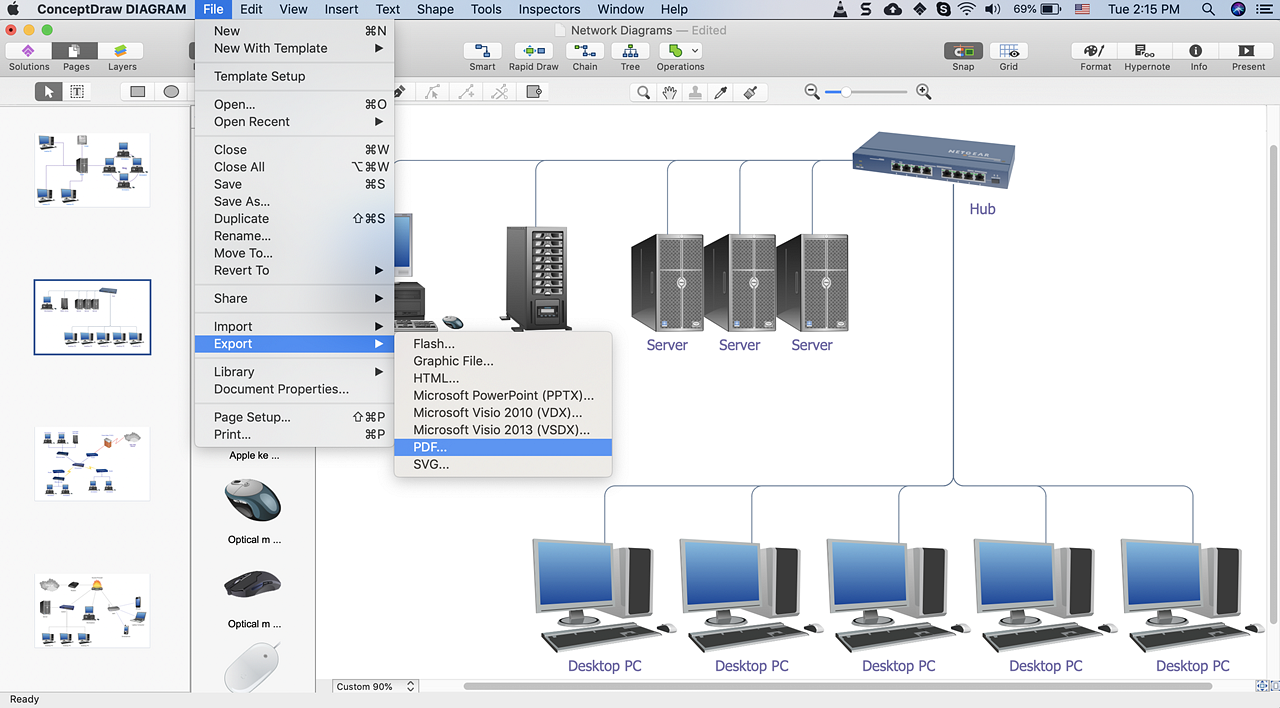
Task: Open the Inspectors menu
Action: tap(548, 9)
